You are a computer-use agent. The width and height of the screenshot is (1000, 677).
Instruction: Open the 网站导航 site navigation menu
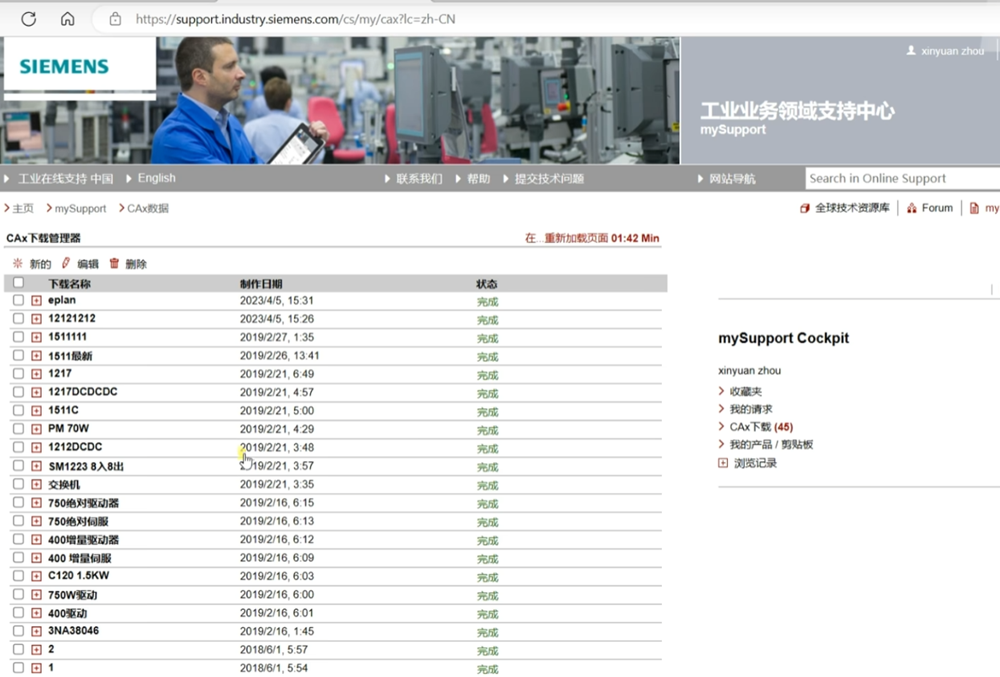tap(732, 179)
